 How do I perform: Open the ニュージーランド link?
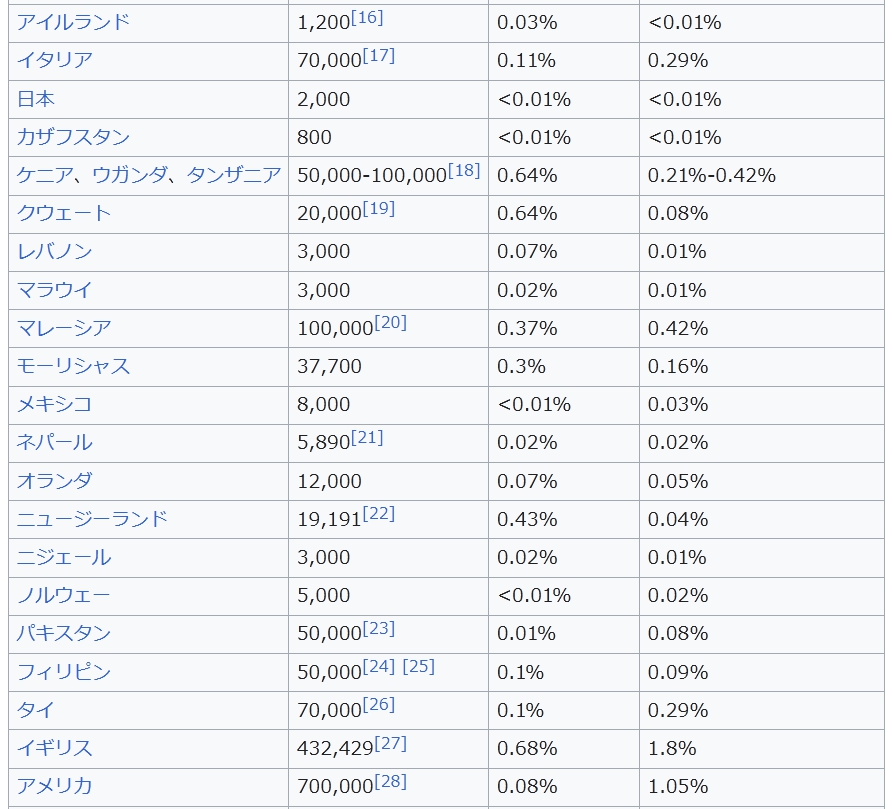(92, 519)
